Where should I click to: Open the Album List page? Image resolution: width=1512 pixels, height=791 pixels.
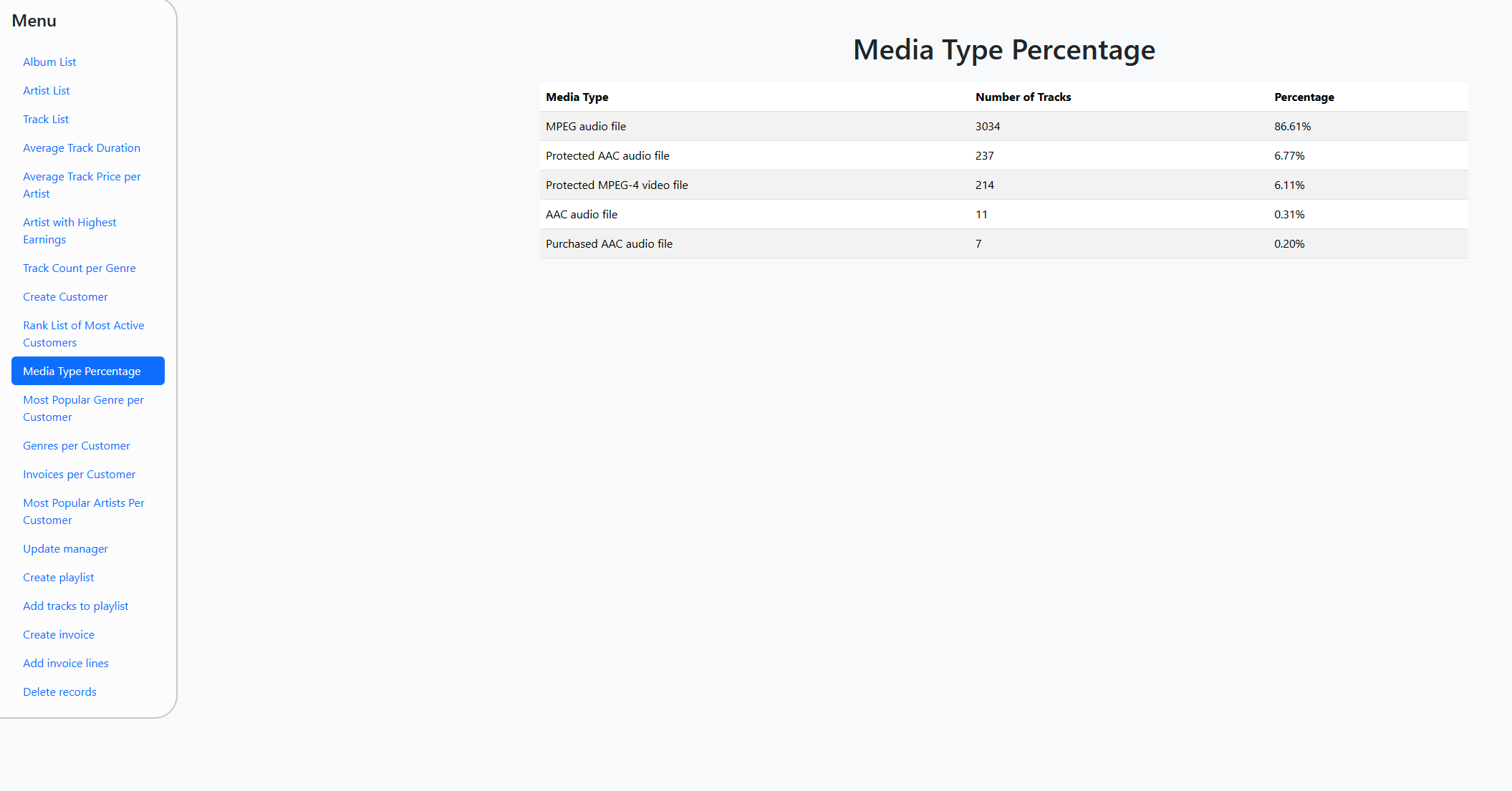49,62
